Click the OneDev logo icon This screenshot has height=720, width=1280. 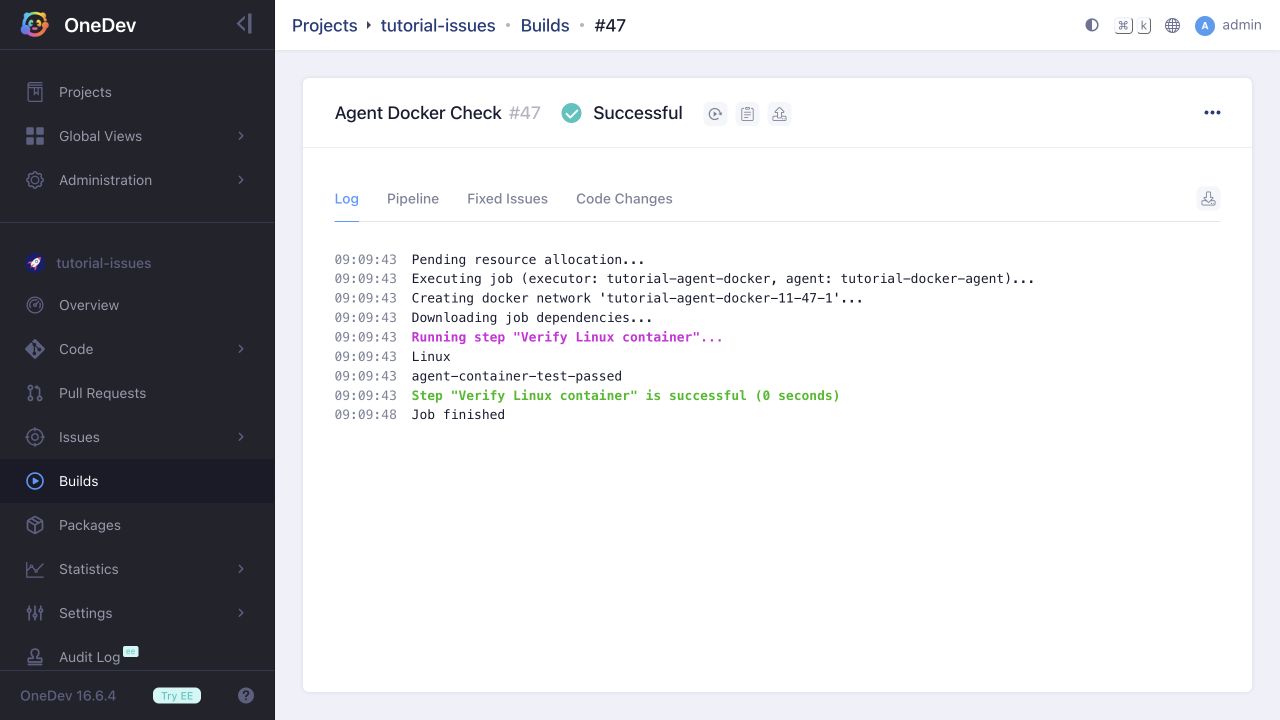[x=35, y=25]
